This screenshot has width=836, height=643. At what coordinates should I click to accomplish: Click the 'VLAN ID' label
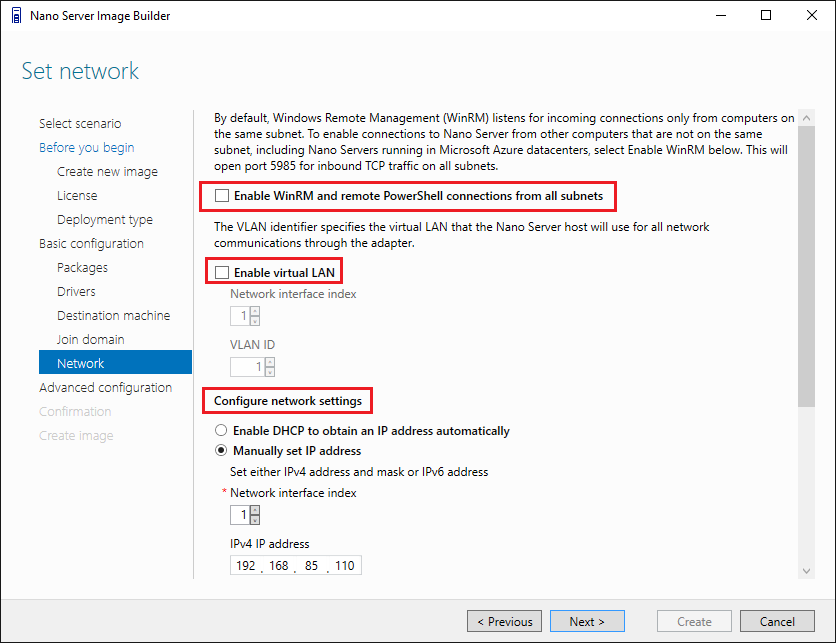[x=252, y=344]
